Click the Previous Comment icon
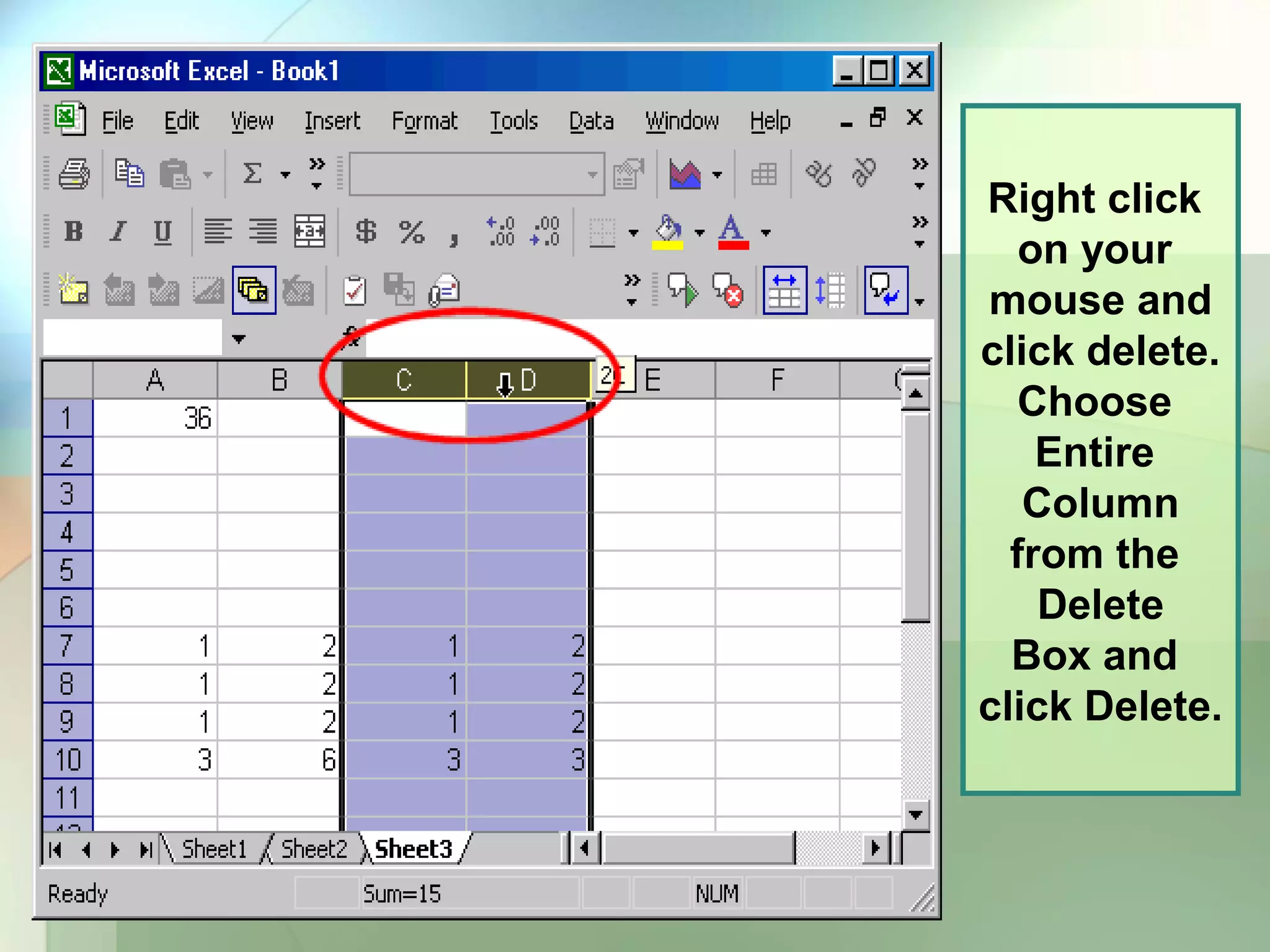 pyautogui.click(x=119, y=290)
